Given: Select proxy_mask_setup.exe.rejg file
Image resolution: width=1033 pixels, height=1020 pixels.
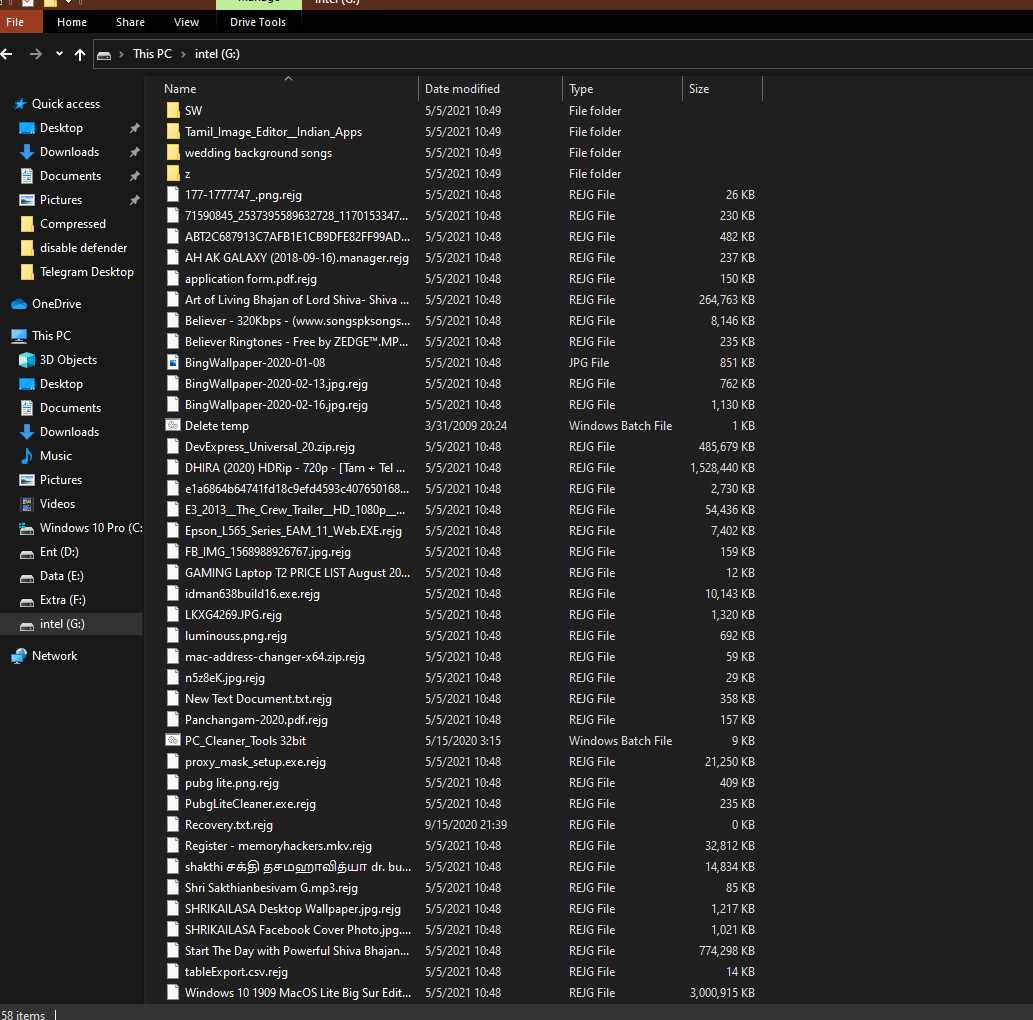Looking at the screenshot, I should pos(255,762).
